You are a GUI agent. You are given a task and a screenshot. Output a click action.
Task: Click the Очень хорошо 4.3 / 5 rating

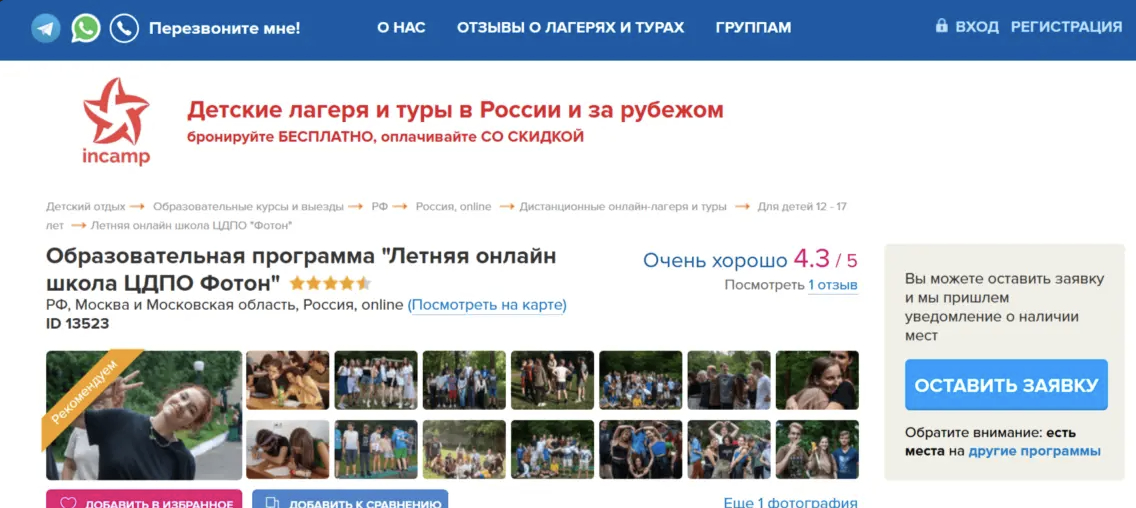click(x=750, y=259)
